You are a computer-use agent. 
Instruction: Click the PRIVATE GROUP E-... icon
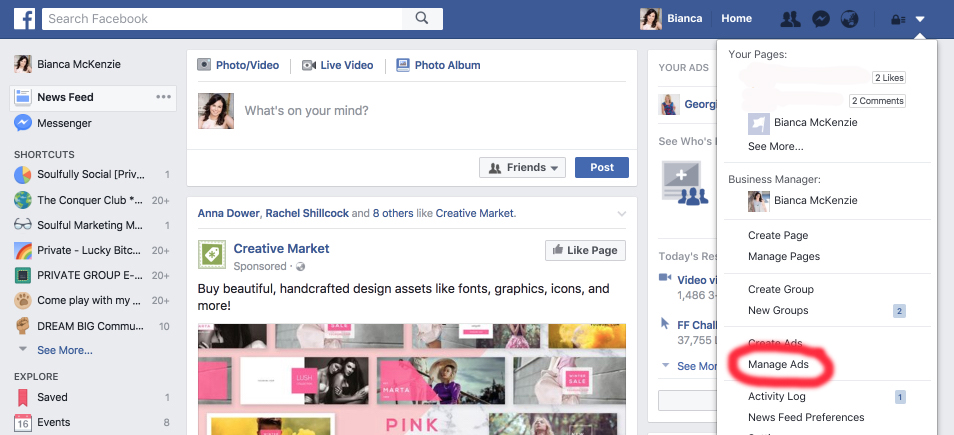coord(23,275)
